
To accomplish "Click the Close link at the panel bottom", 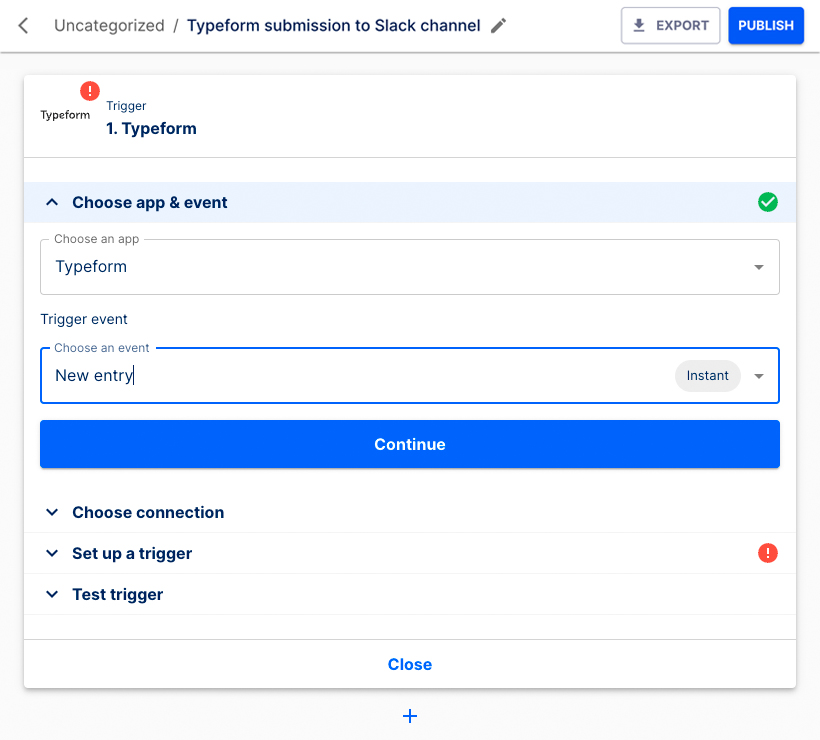I will 410,664.
